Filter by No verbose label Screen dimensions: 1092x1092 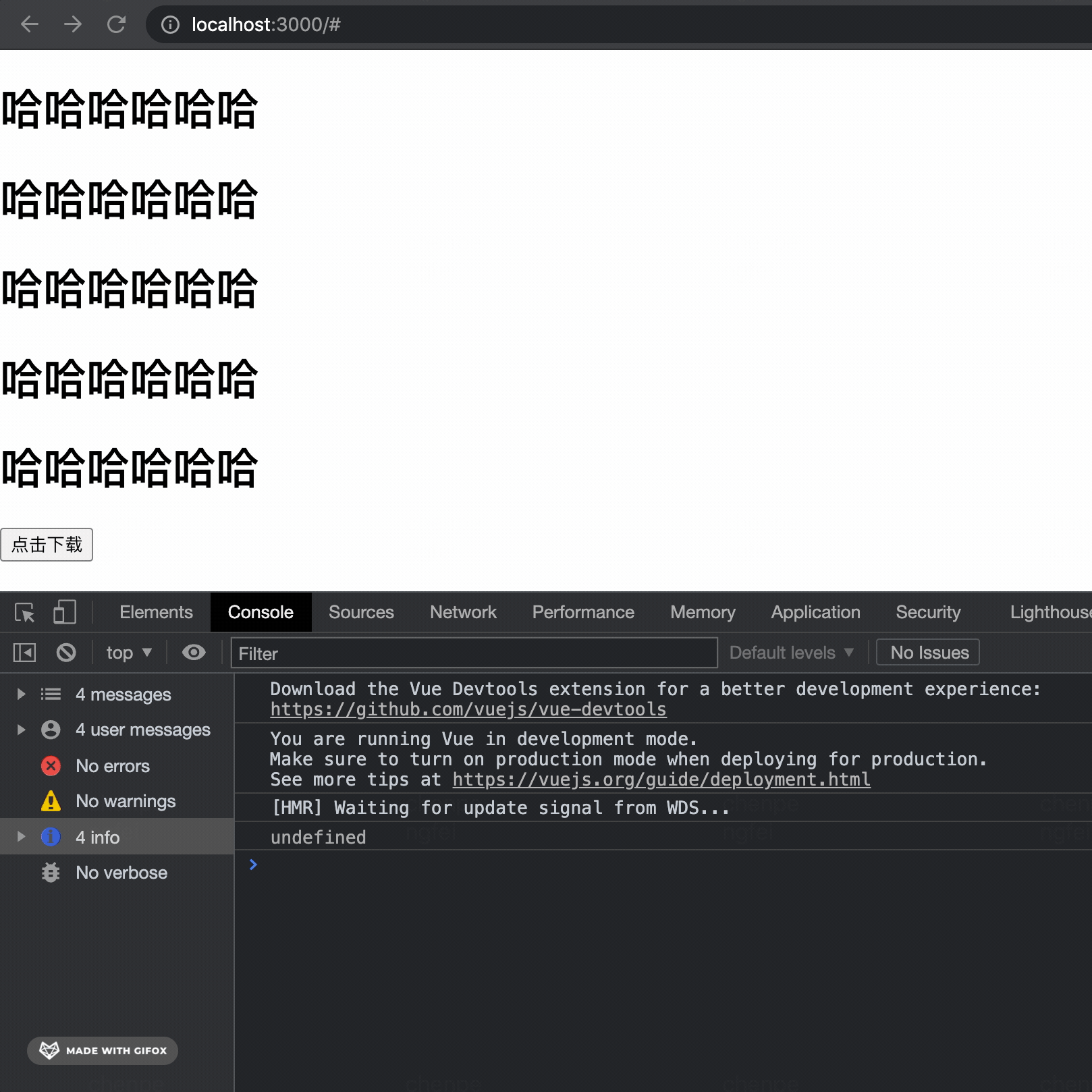[x=121, y=873]
